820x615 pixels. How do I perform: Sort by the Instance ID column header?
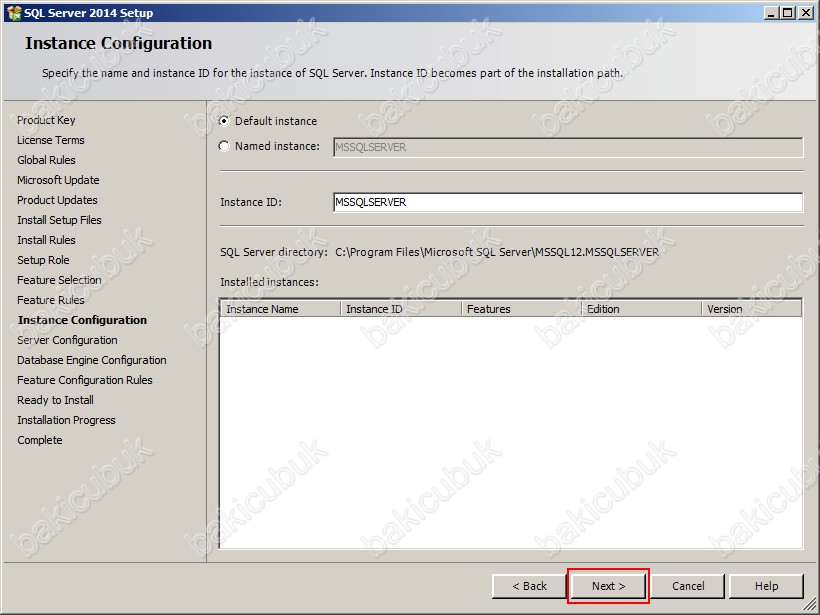coord(401,309)
